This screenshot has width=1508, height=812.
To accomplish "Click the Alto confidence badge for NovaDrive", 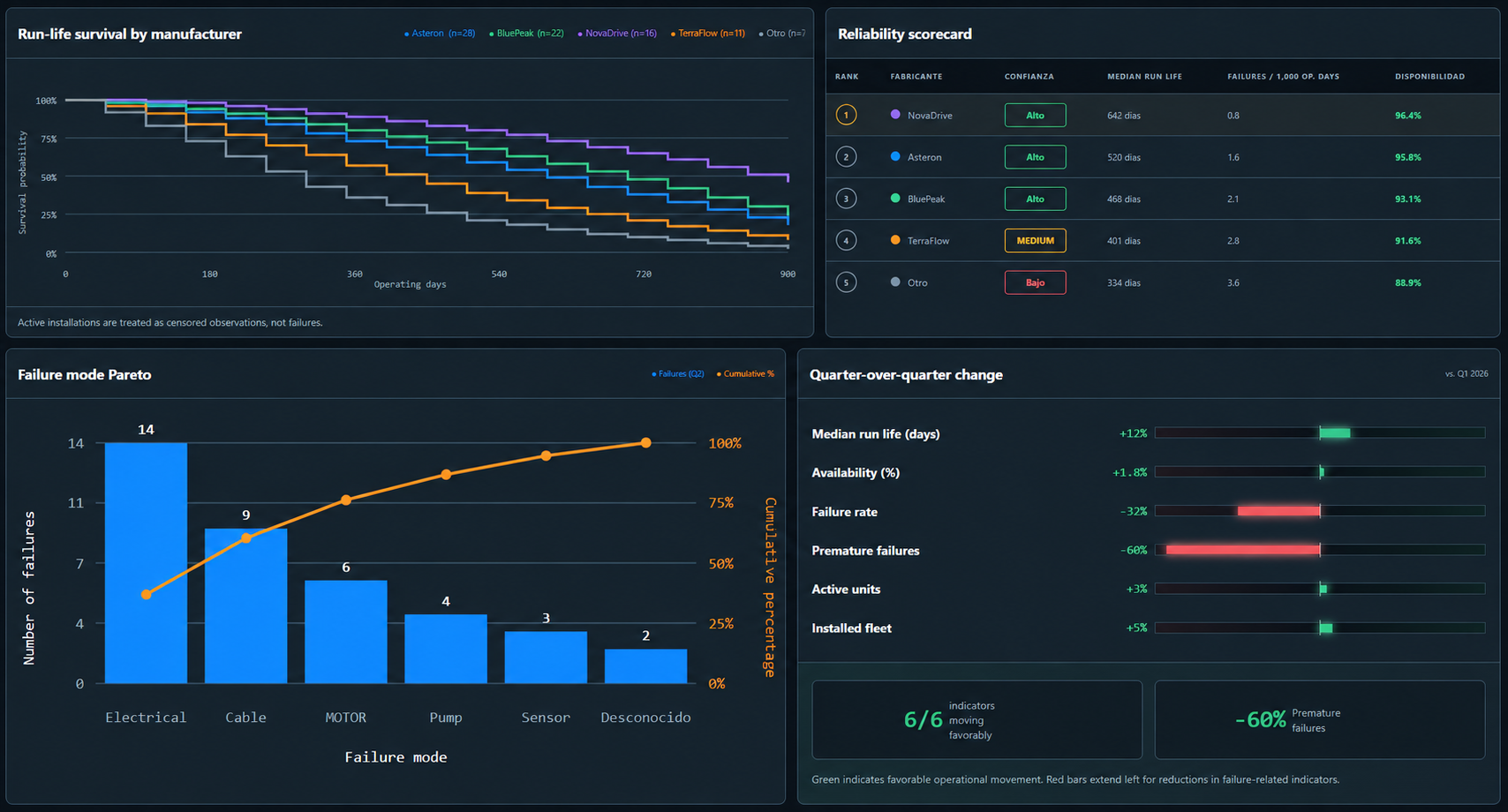I will 1035,115.
